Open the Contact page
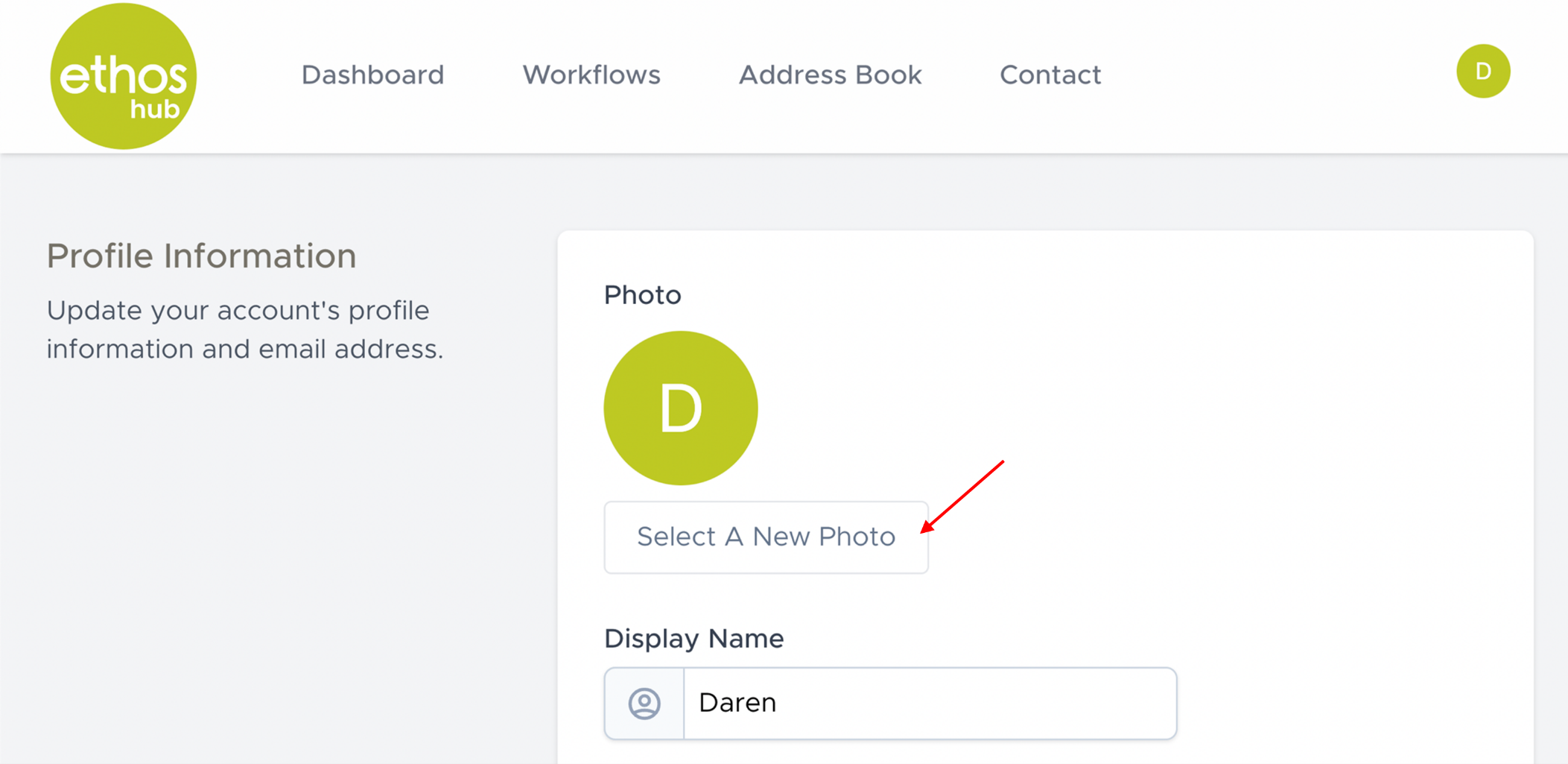The width and height of the screenshot is (1568, 764). (1050, 75)
